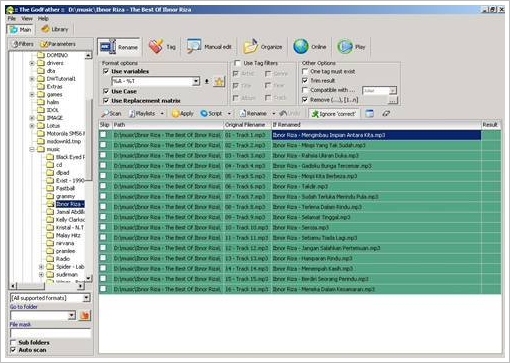Click the eraser icon at toolbar end
The width and height of the screenshot is (510, 363).
(x=386, y=114)
